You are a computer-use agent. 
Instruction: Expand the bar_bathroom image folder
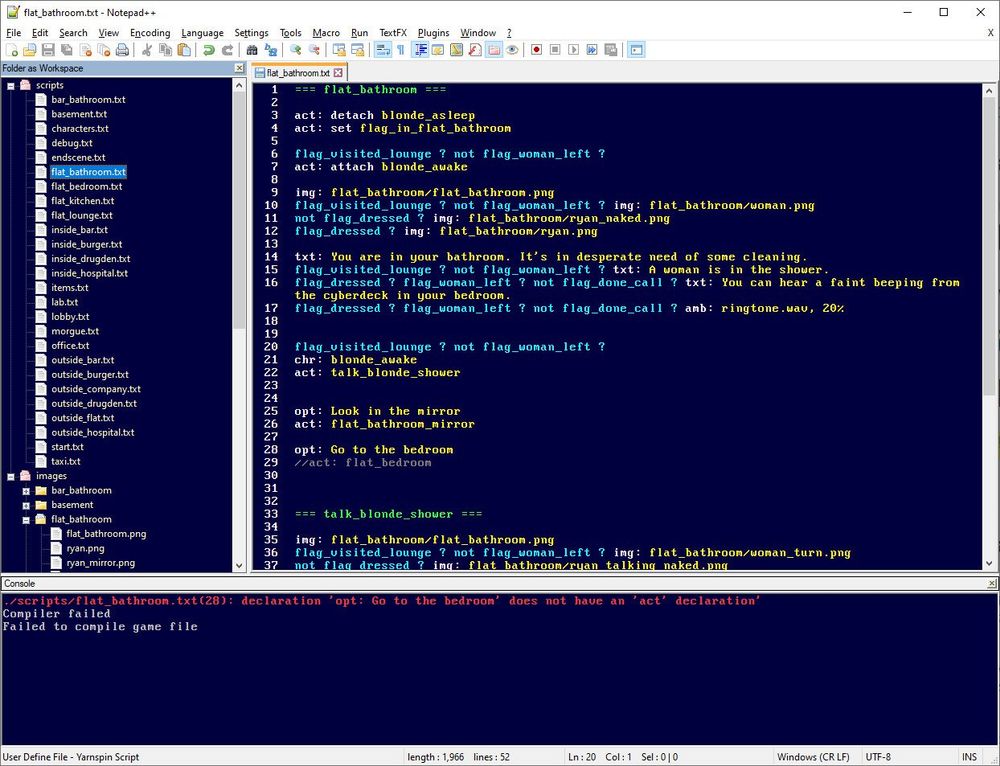[26, 490]
